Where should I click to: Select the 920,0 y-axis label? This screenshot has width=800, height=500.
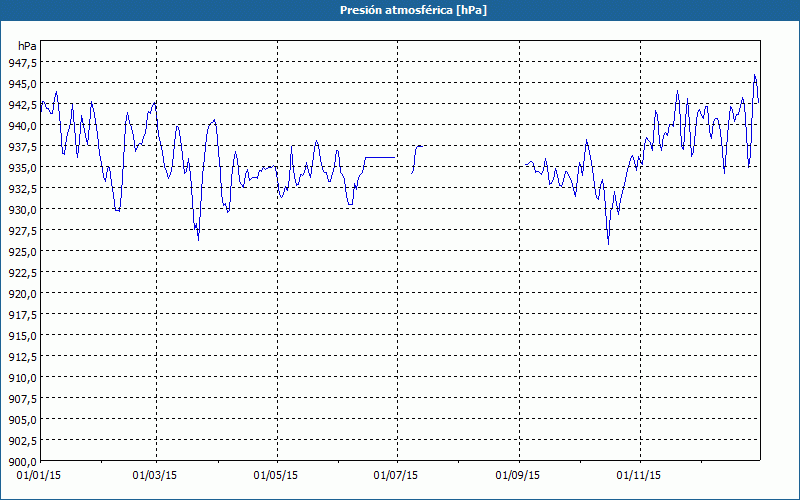pyautogui.click(x=22, y=293)
